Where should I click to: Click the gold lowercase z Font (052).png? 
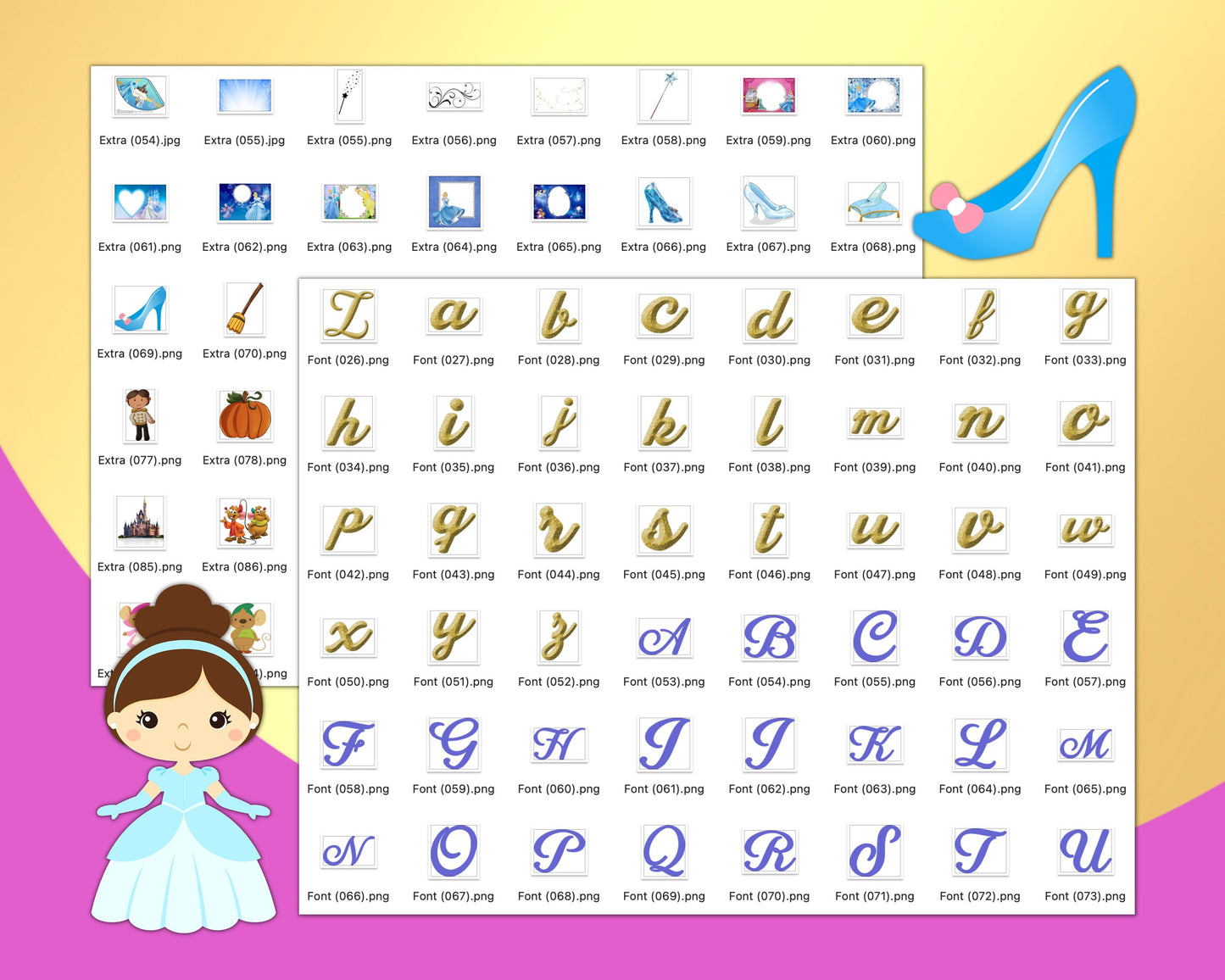[559, 638]
